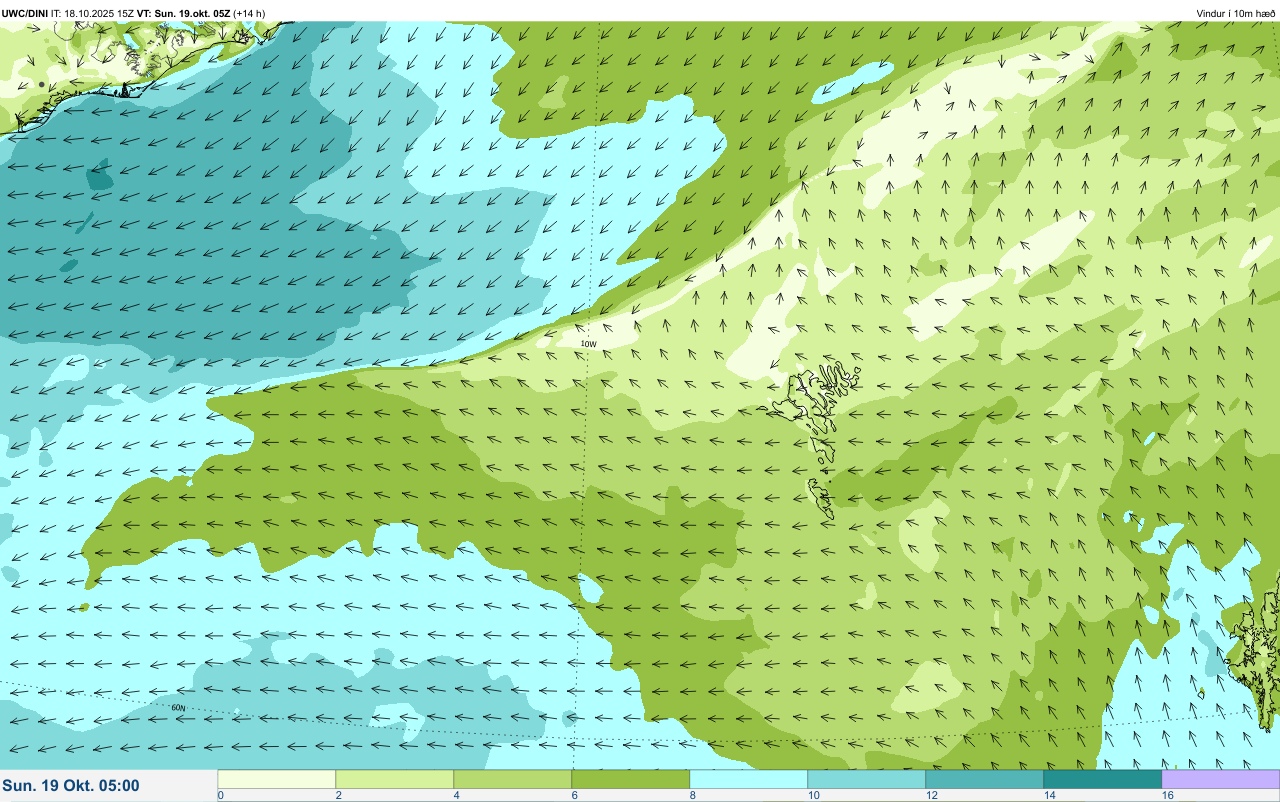Click legend scale value '6'

point(575,795)
